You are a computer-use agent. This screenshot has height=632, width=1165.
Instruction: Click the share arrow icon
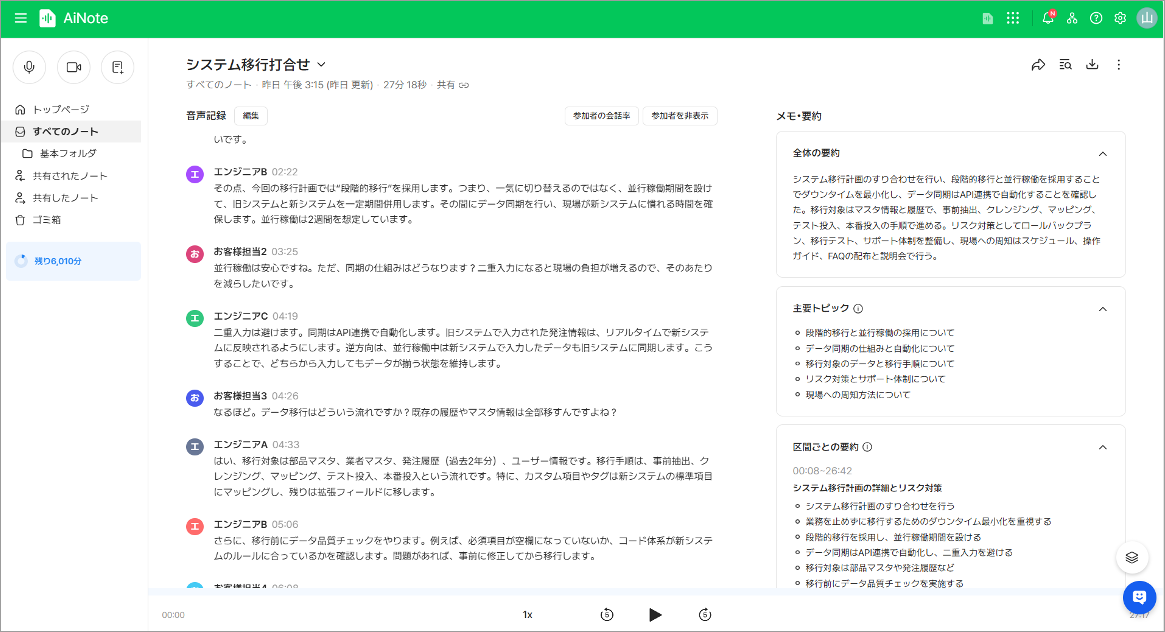tap(1038, 65)
